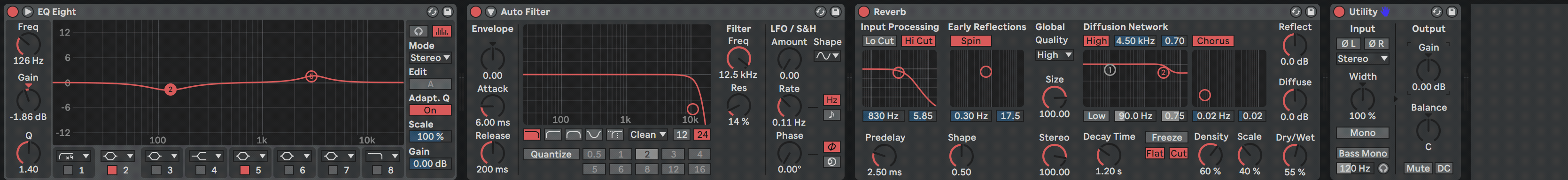Toggle Utility Bass Mono button
This screenshot has height=180, width=1568.
coord(1362,153)
